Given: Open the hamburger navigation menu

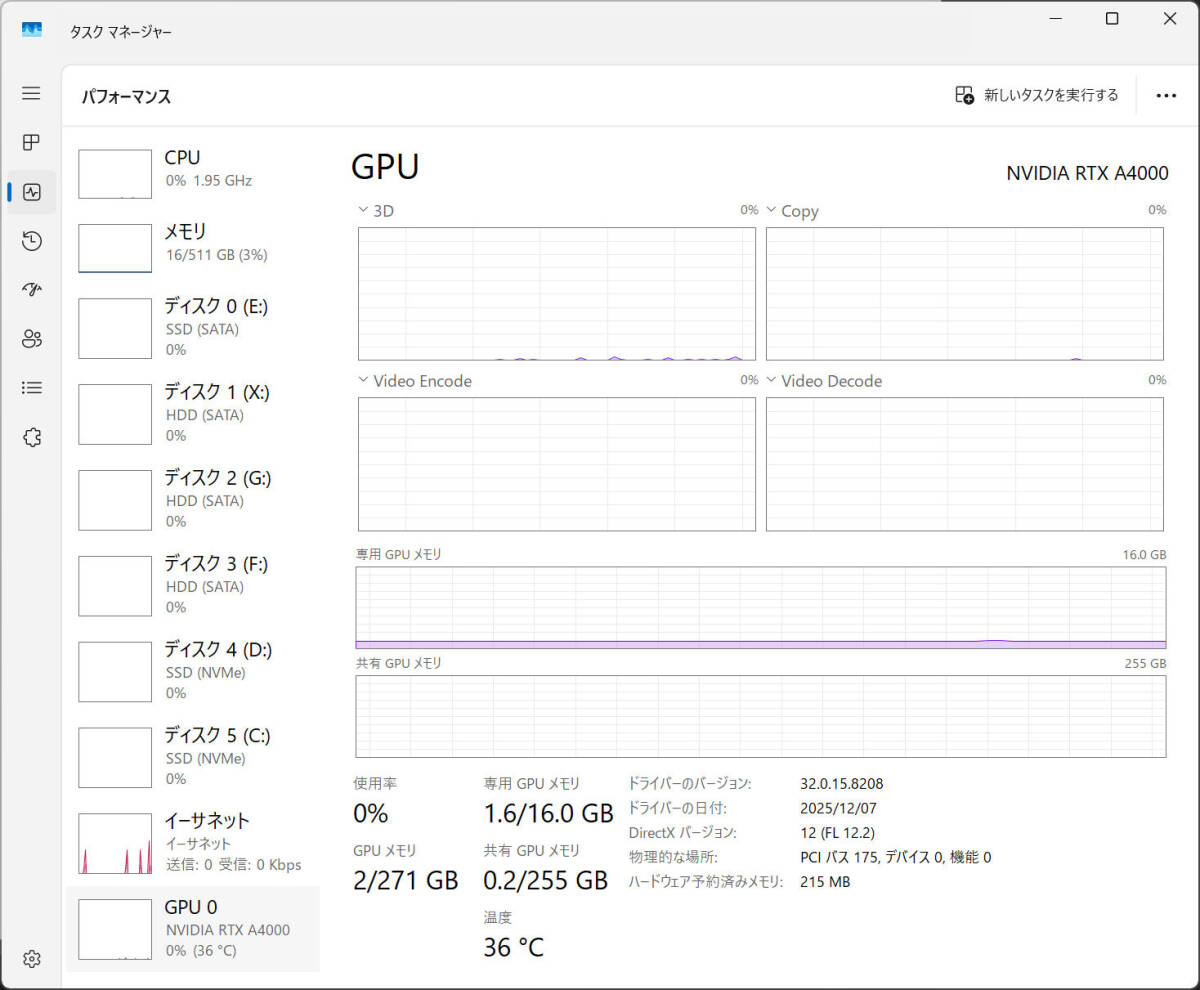Looking at the screenshot, I should (x=31, y=93).
